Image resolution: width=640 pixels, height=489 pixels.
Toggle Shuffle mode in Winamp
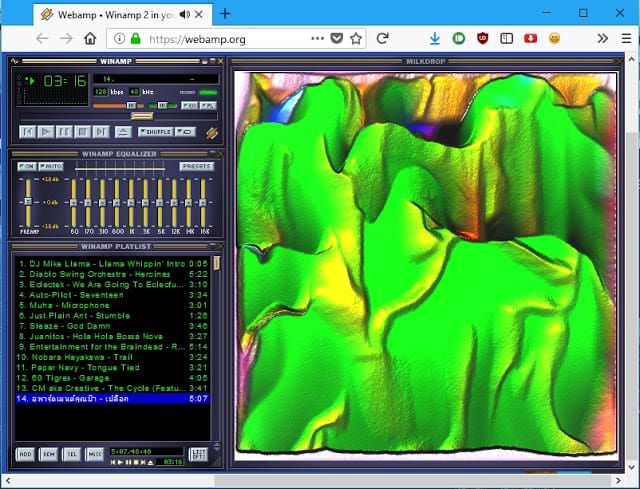point(155,132)
